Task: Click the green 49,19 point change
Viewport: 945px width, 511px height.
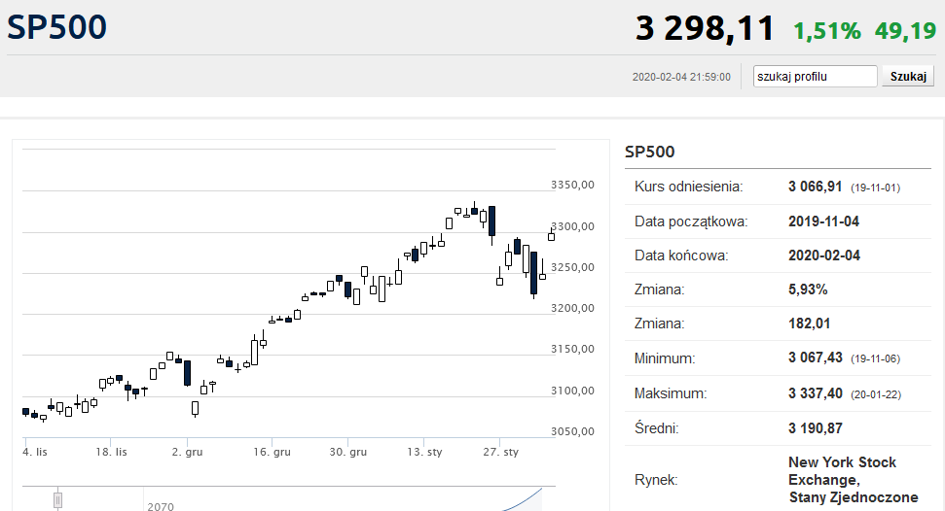Action: click(x=905, y=31)
